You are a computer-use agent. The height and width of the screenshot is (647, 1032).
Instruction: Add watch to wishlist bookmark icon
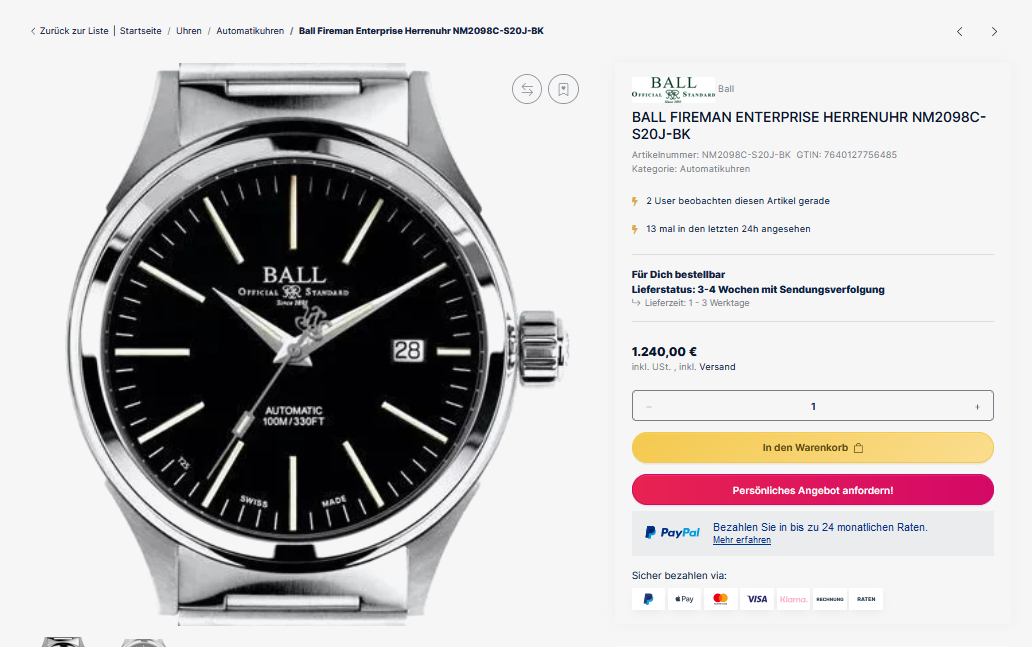point(564,89)
